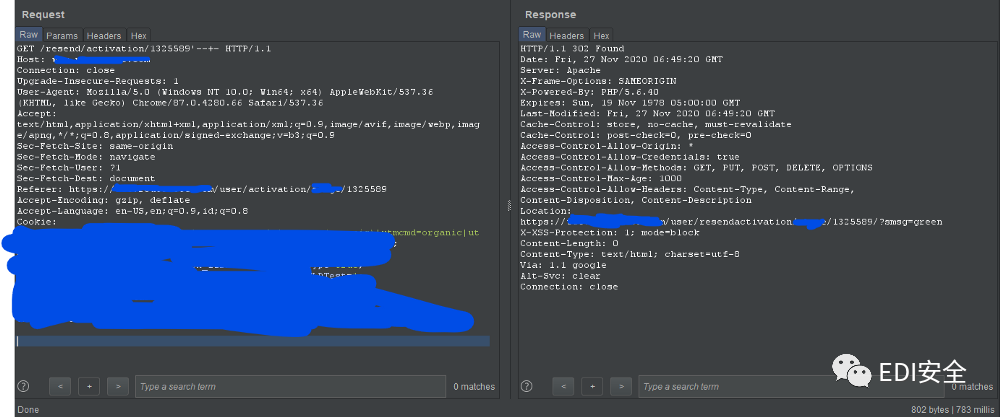This screenshot has width=1000, height=417.
Task: Click previous match arrow in Request search
Action: tap(60, 386)
